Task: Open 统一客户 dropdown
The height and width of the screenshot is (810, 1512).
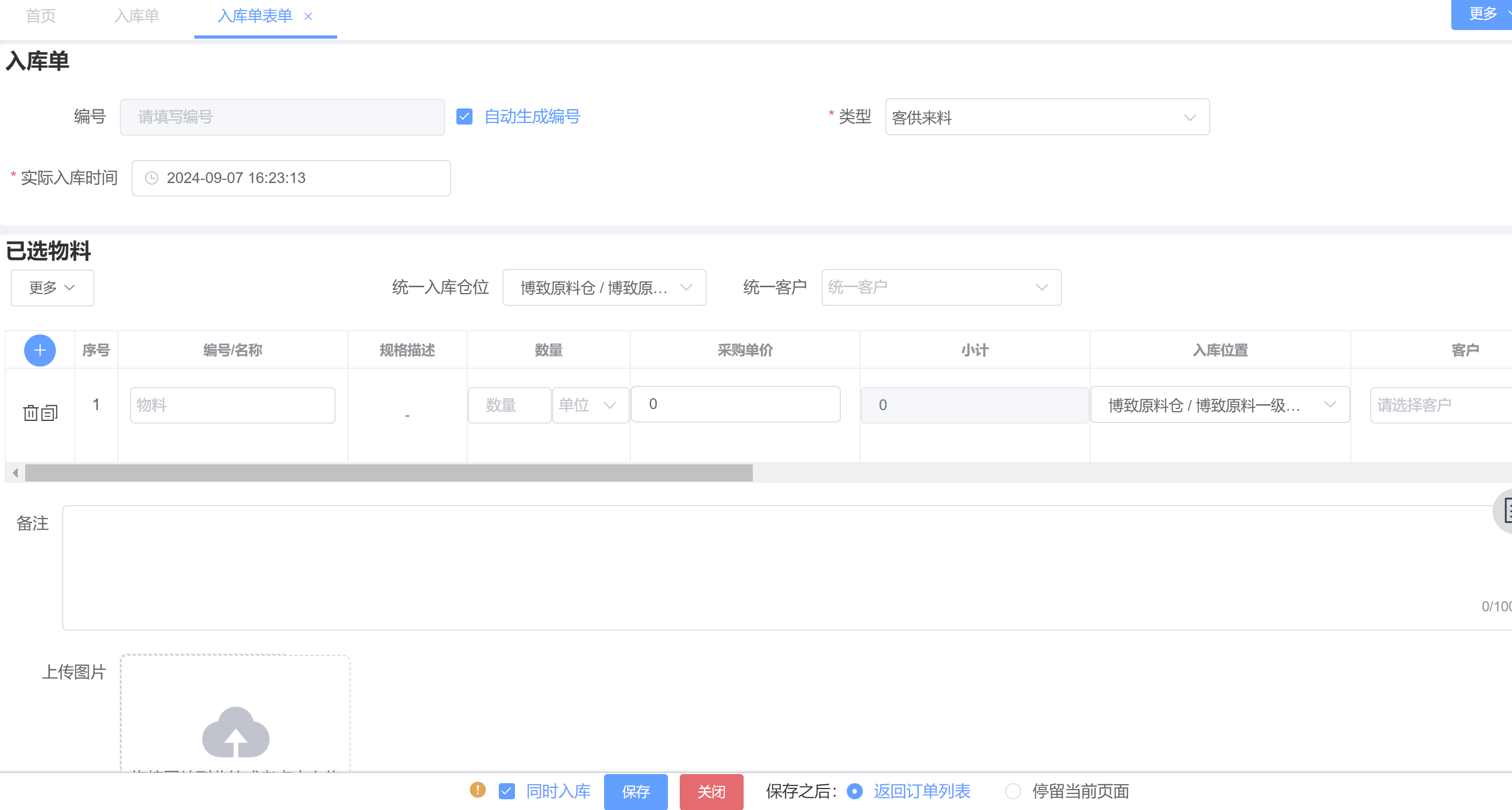Action: [941, 287]
